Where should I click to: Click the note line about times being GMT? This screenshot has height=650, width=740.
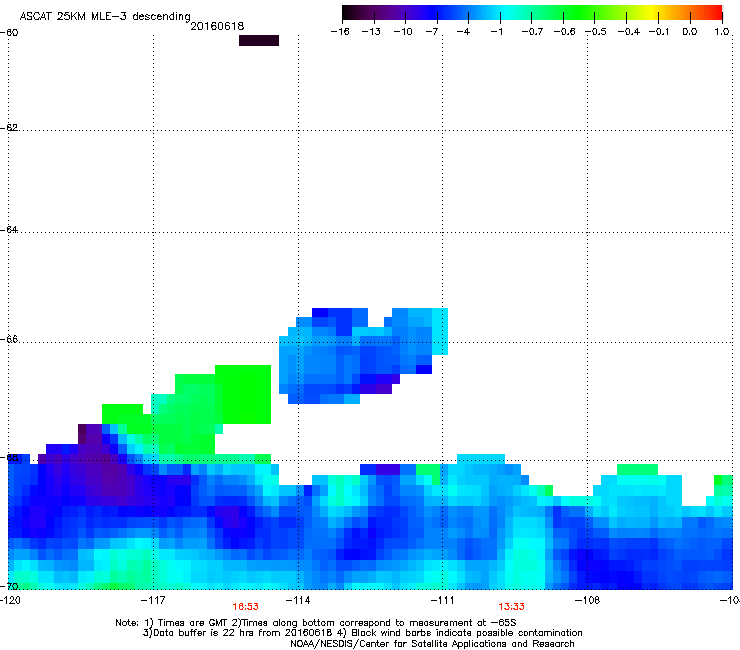pos(316,623)
